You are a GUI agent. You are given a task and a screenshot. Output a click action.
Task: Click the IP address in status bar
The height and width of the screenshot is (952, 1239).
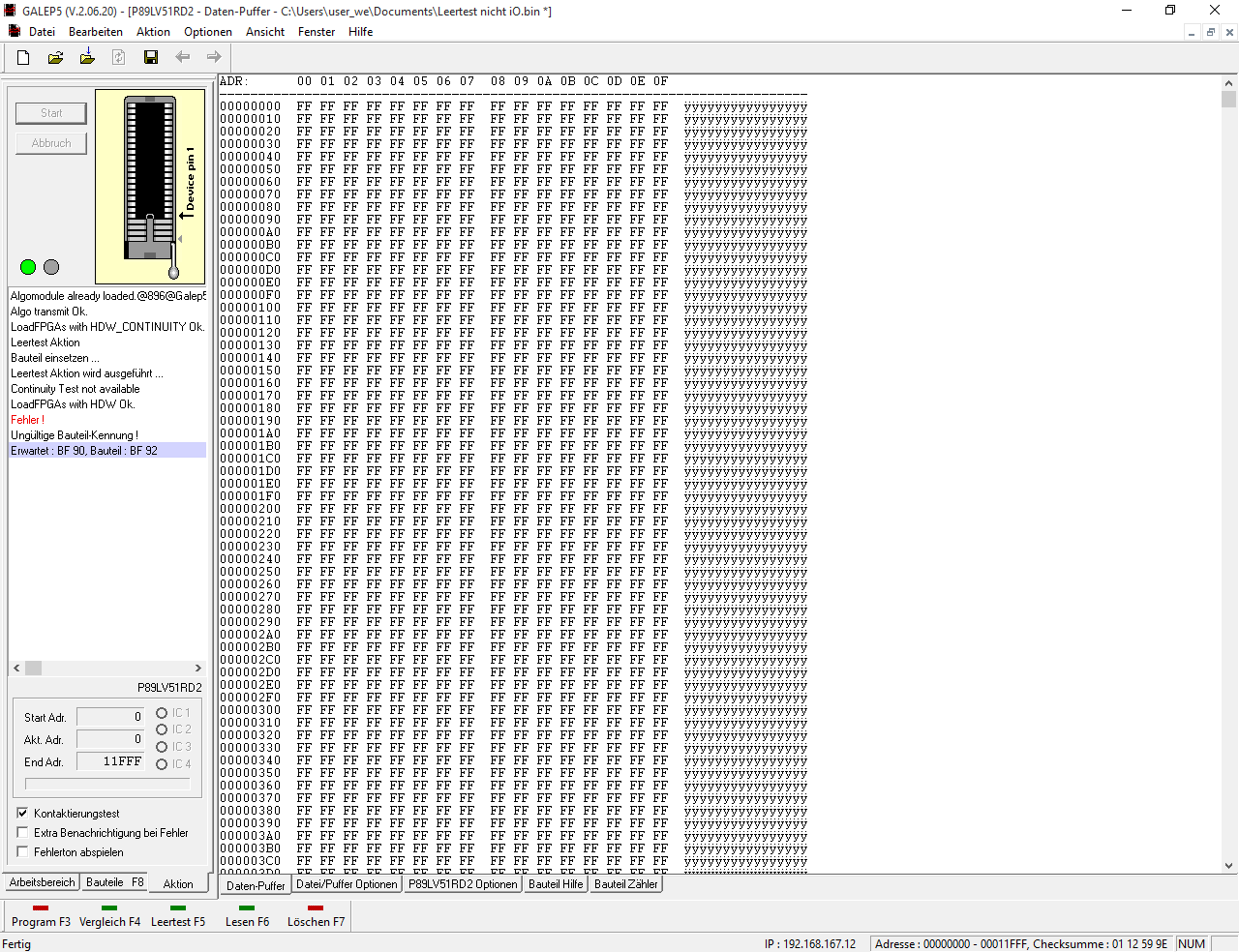[x=810, y=944]
